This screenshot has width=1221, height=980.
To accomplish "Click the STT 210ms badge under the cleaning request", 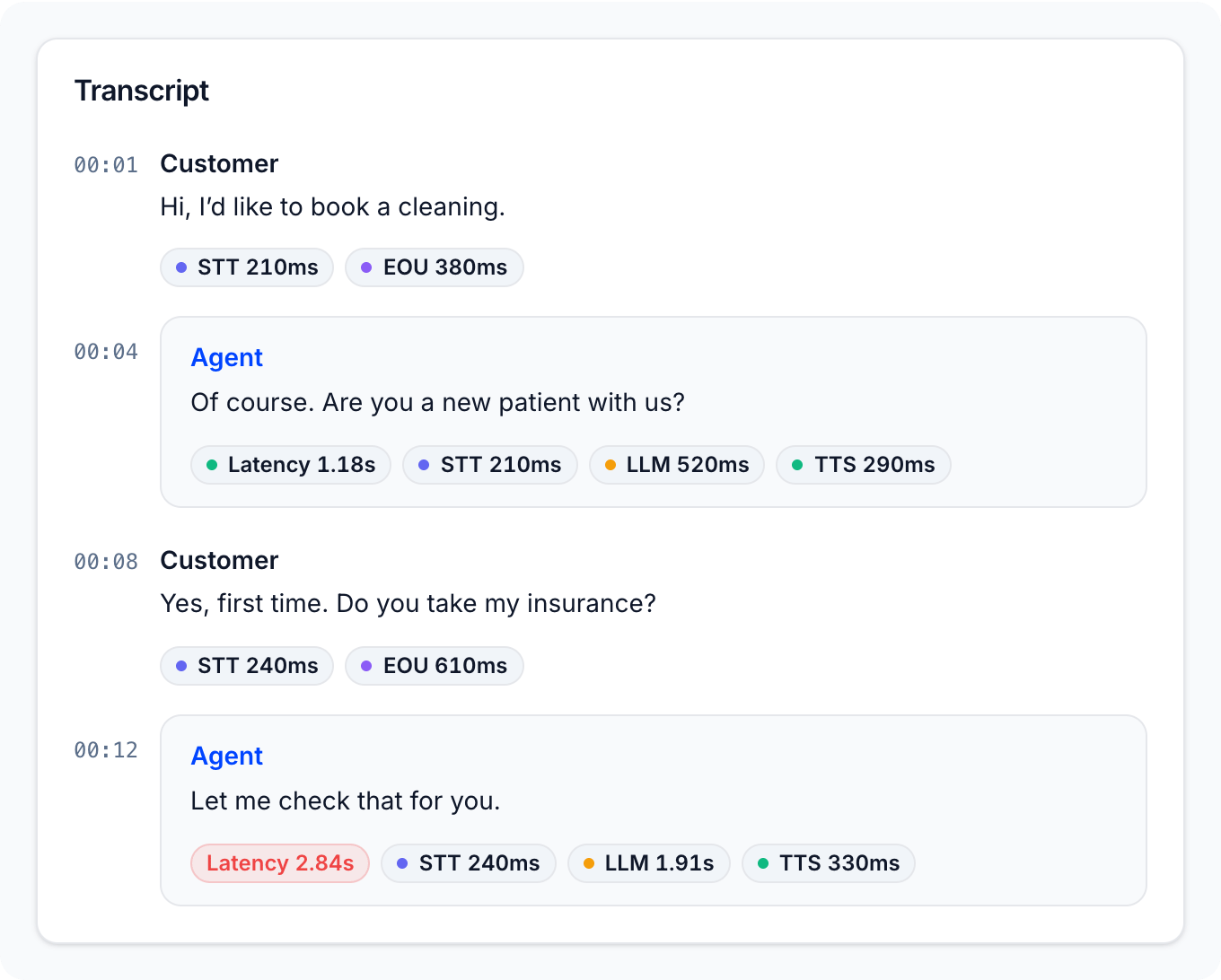I will [x=247, y=267].
